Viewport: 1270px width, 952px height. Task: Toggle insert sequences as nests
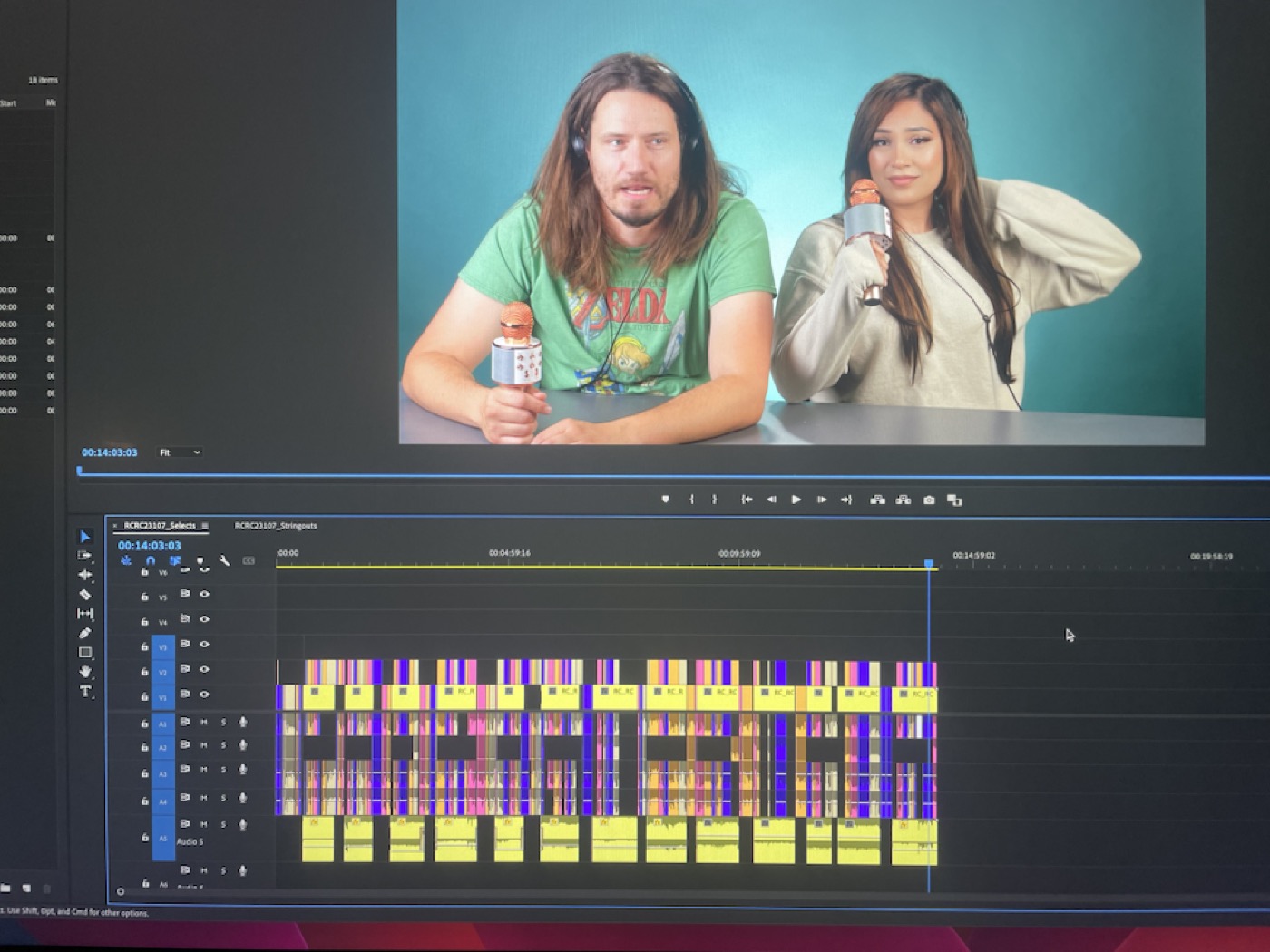pyautogui.click(x=126, y=561)
